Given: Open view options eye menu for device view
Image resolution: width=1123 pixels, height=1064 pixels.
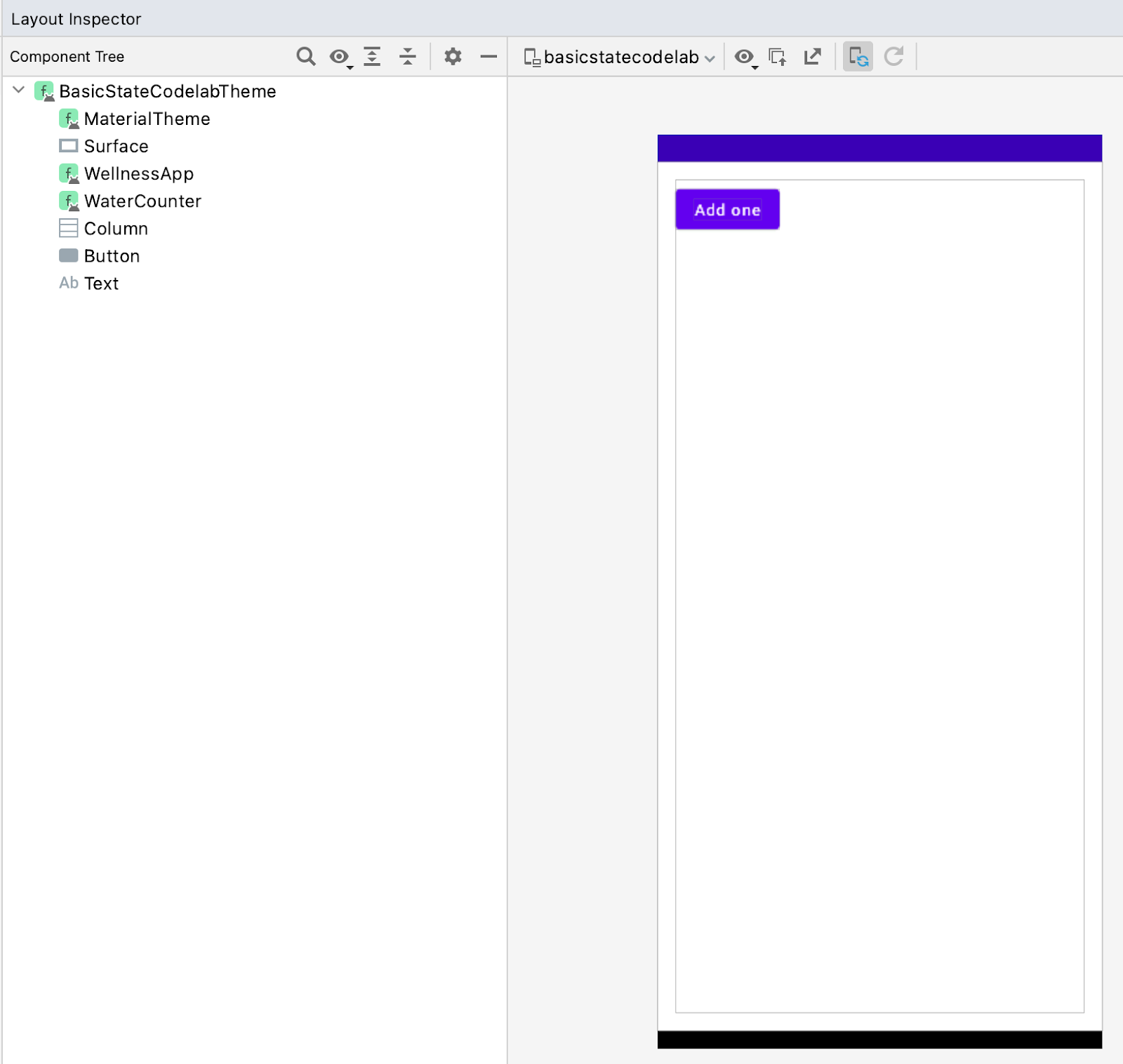Looking at the screenshot, I should (x=744, y=57).
